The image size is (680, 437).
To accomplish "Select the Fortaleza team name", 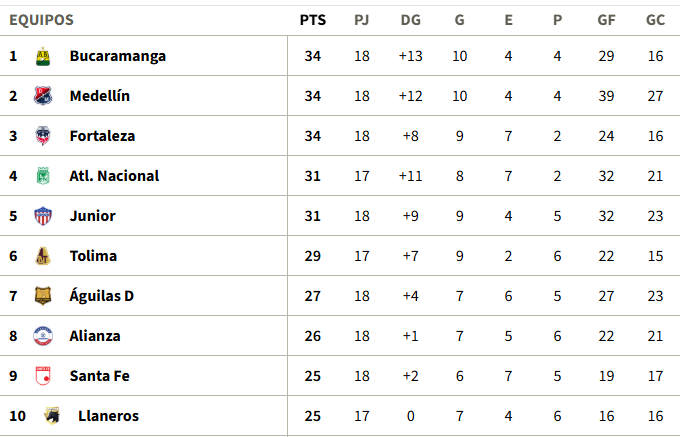I will (102, 136).
